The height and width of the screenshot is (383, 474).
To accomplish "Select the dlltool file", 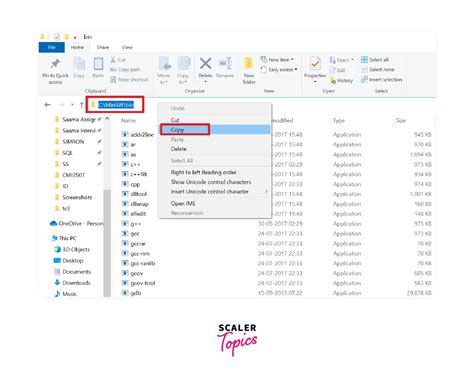I will pos(134,194).
